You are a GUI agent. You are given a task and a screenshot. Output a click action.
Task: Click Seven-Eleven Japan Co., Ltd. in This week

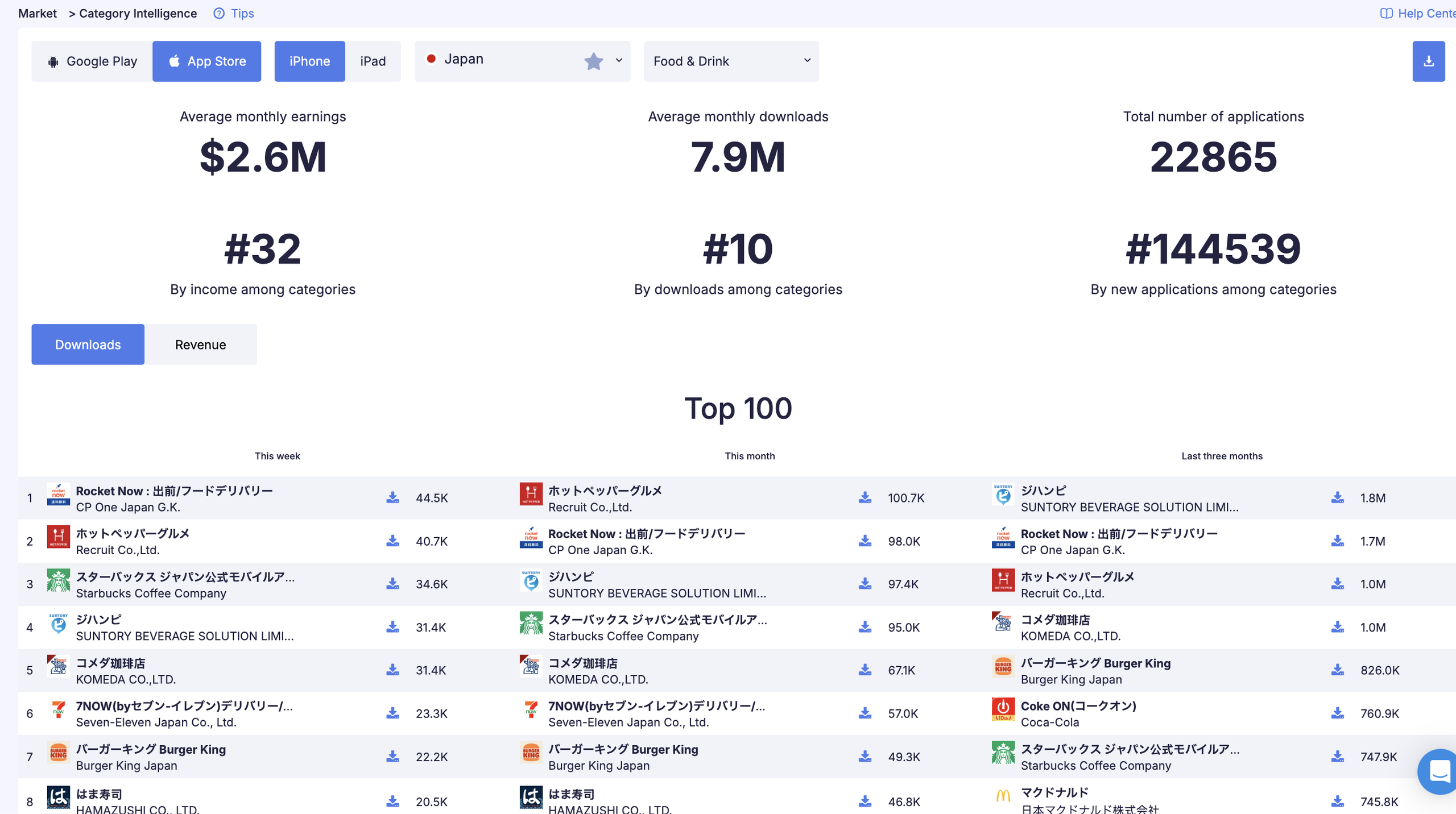[x=156, y=722]
